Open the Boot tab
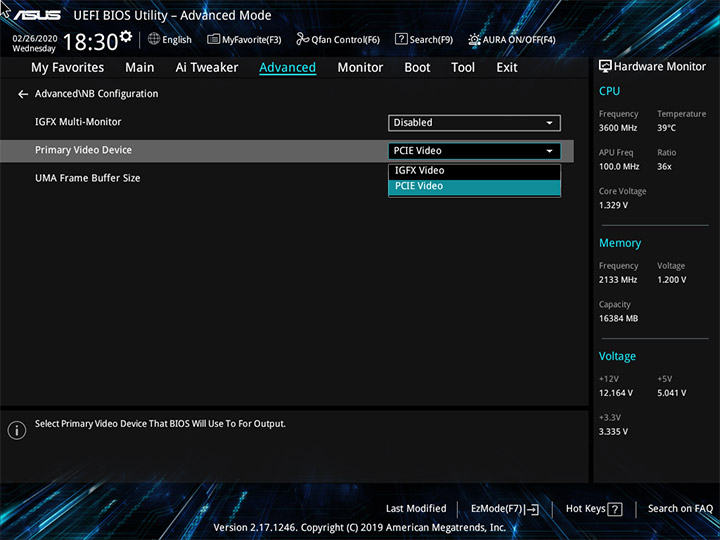The image size is (720, 540). click(x=417, y=68)
